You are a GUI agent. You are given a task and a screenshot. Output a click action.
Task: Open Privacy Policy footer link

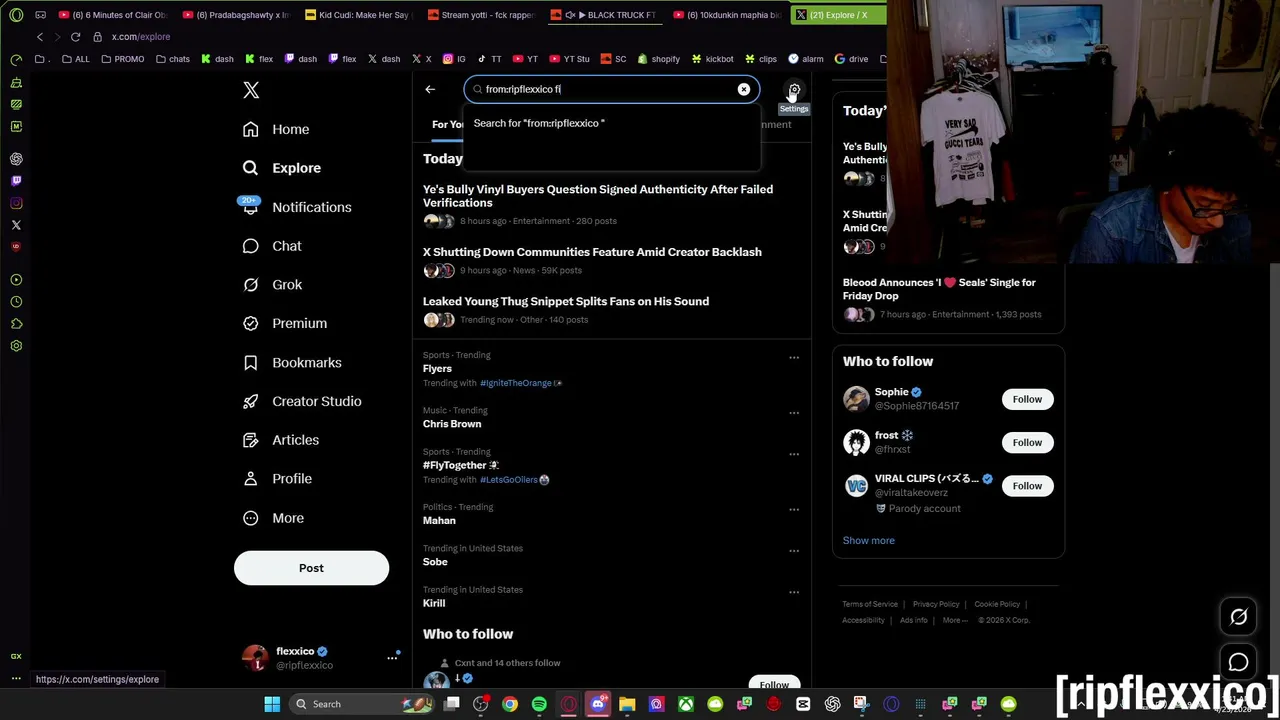[936, 604]
